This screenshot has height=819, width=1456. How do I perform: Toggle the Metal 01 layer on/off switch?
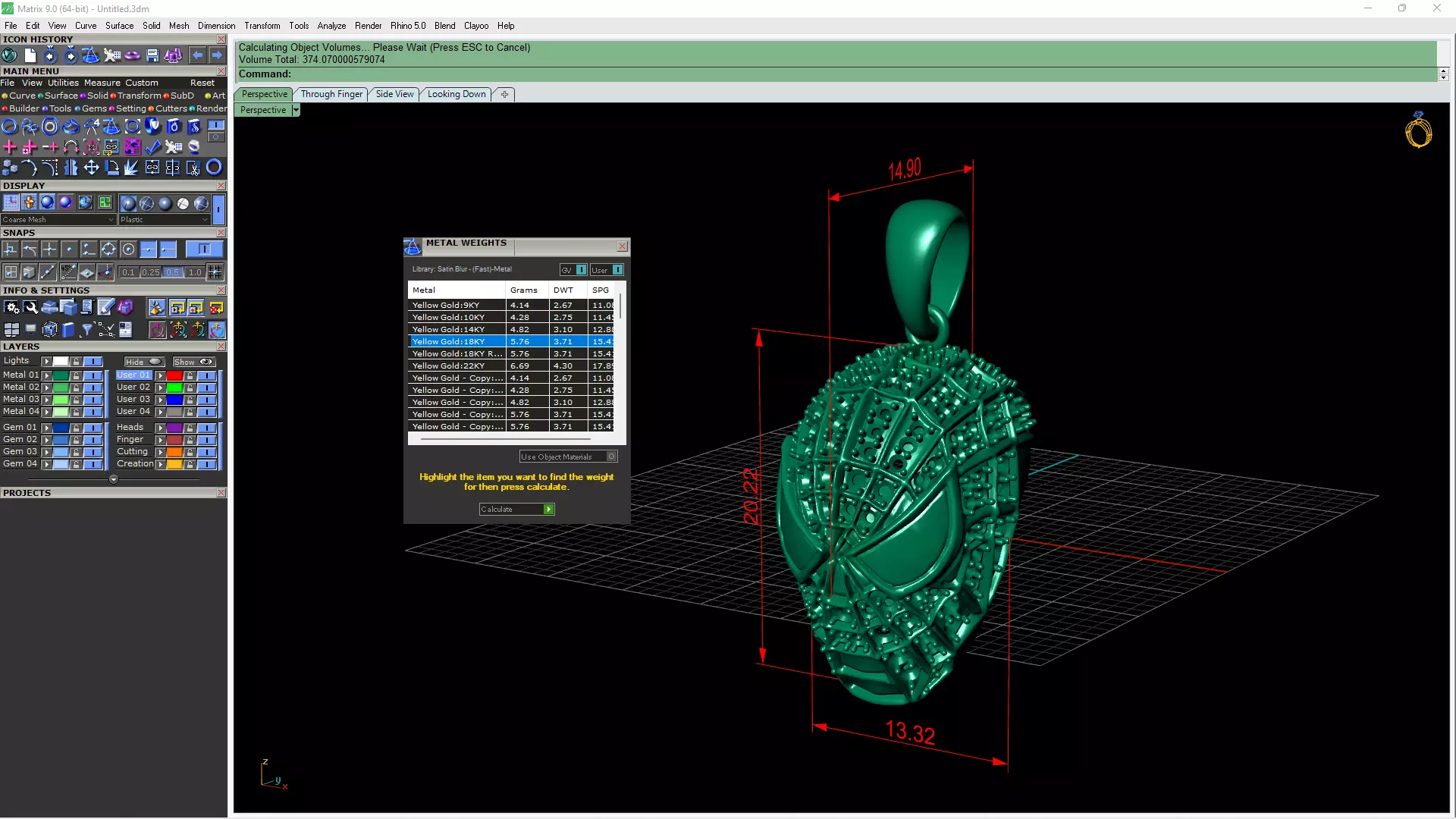93,375
